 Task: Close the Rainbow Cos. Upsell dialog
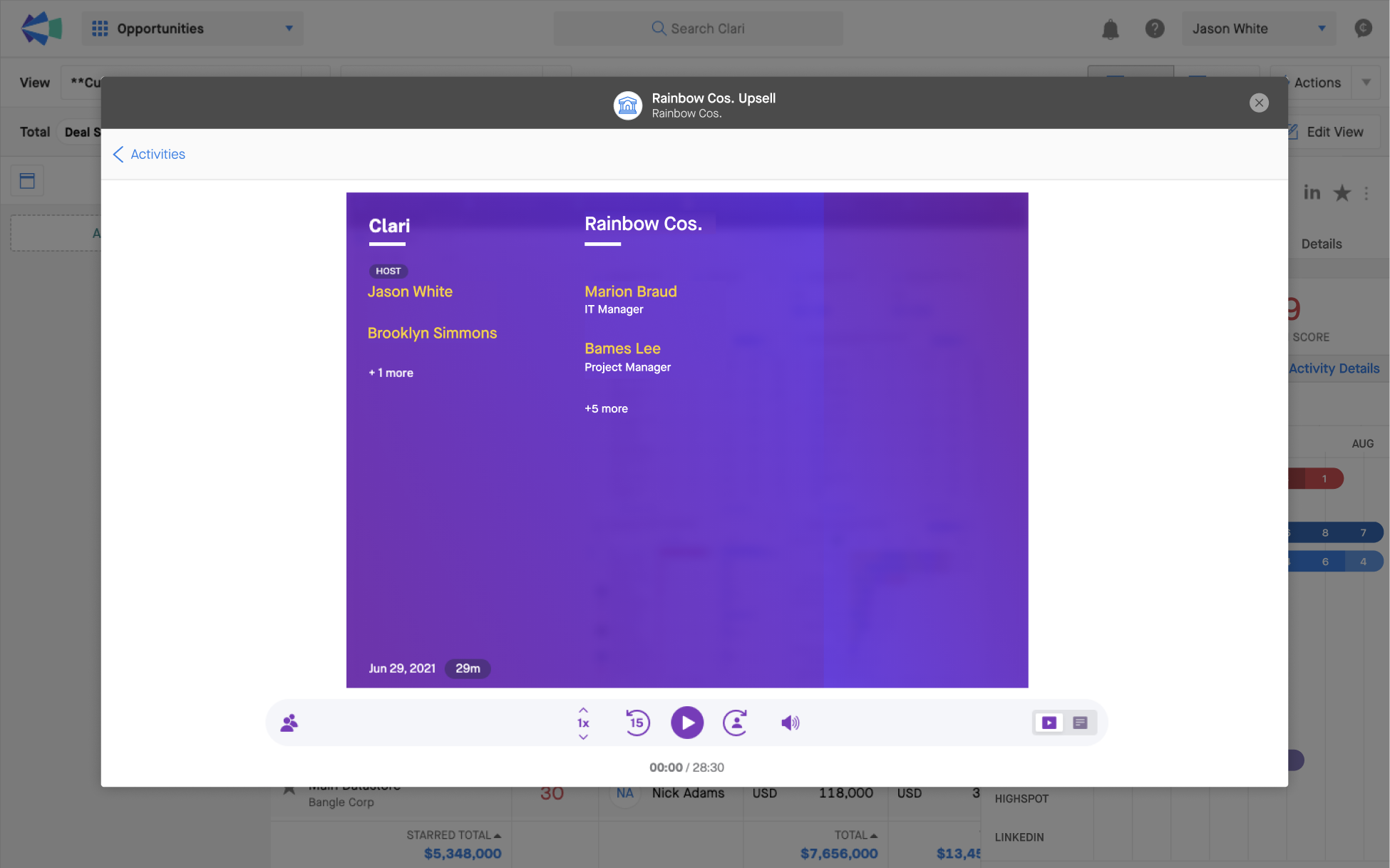[x=1259, y=103]
